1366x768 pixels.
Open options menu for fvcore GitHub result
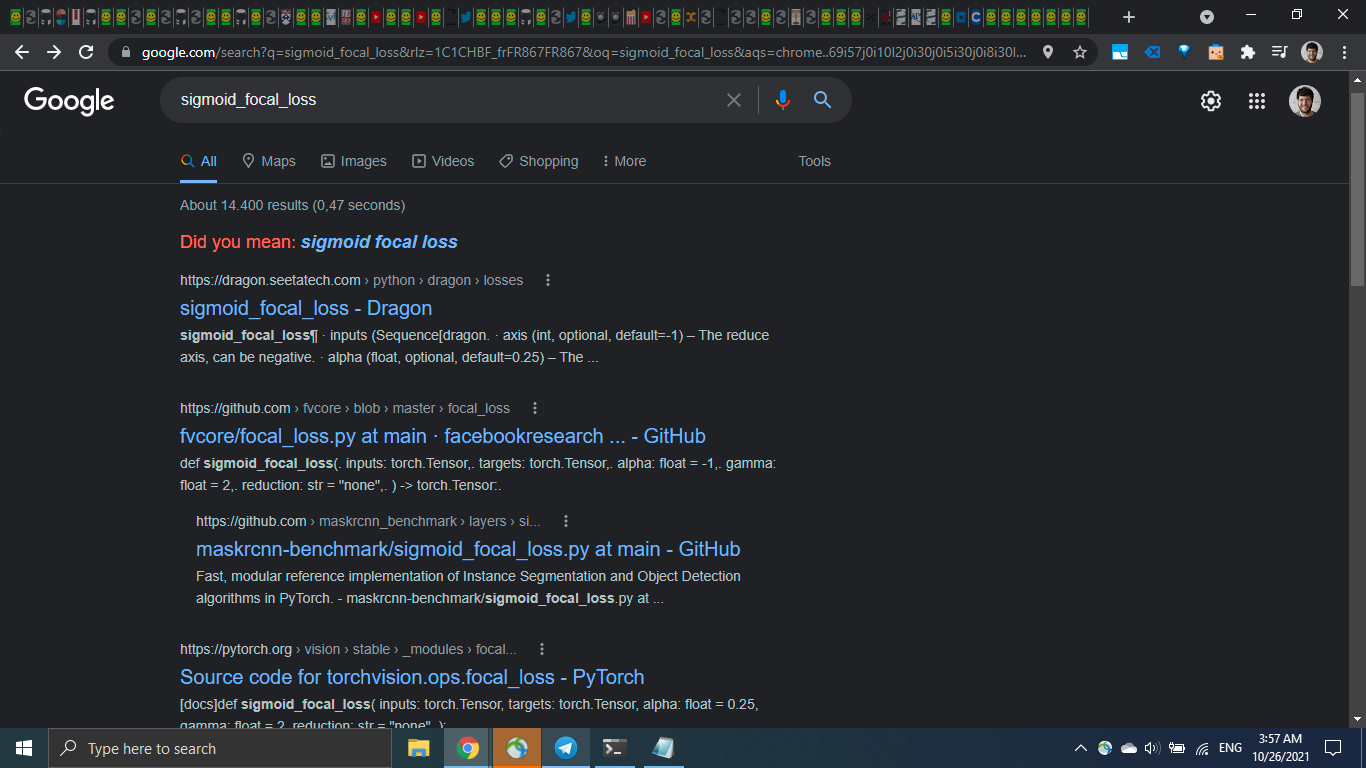click(x=534, y=408)
